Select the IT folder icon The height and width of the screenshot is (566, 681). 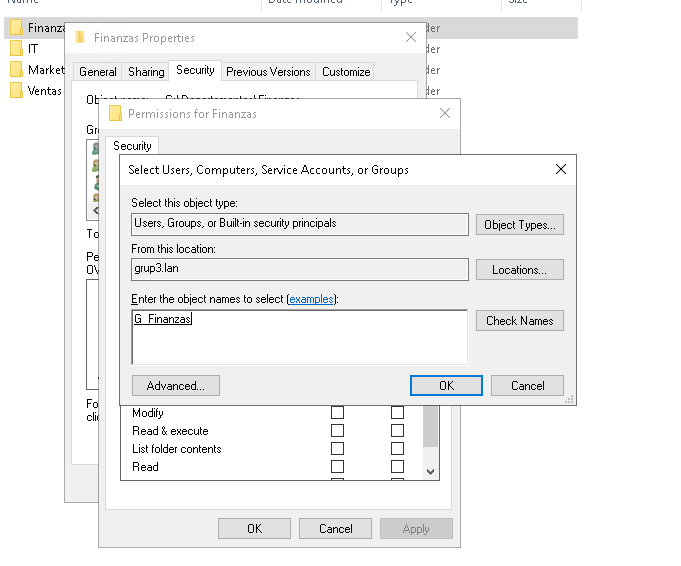click(x=16, y=49)
